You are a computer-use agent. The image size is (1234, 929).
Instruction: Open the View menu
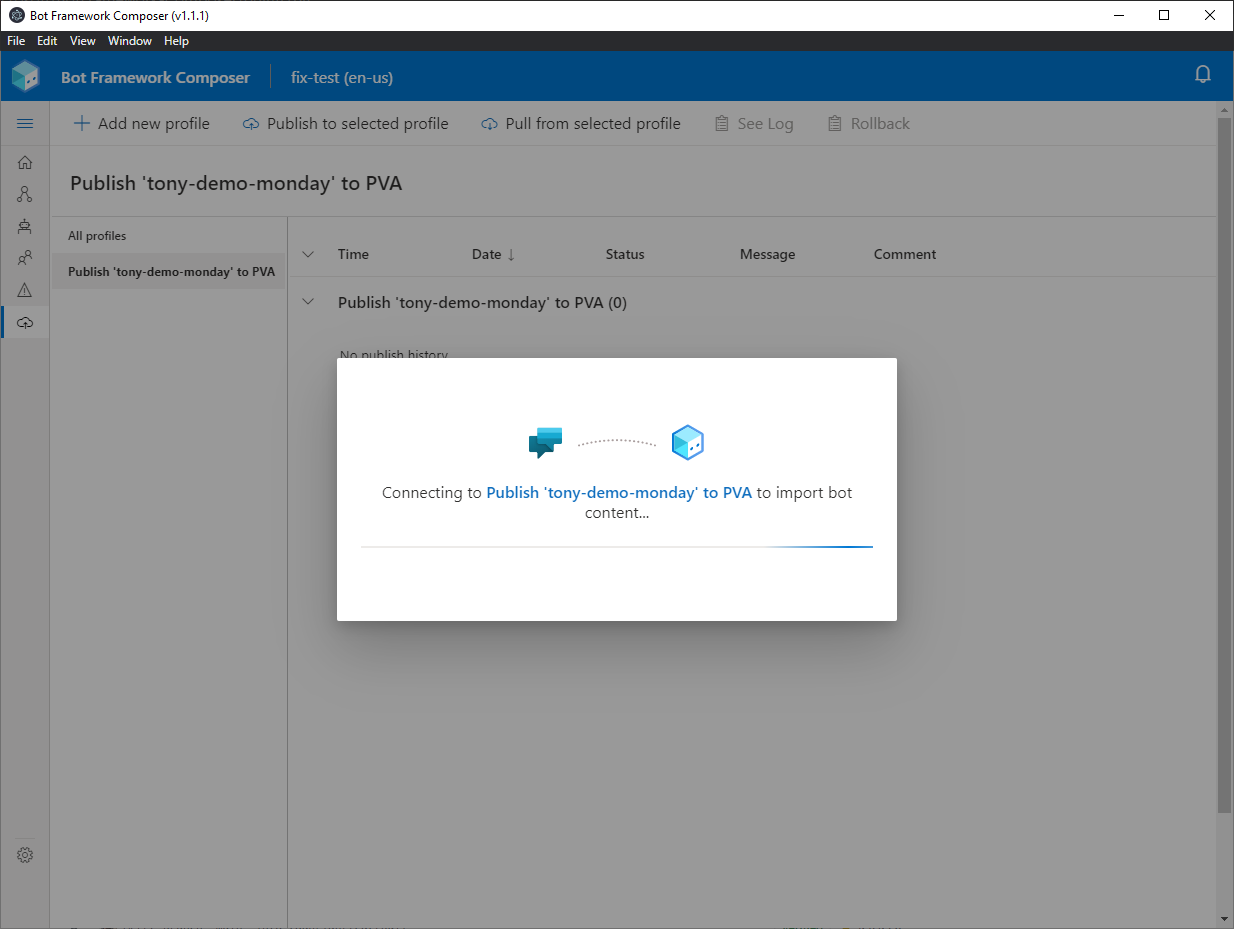click(83, 41)
